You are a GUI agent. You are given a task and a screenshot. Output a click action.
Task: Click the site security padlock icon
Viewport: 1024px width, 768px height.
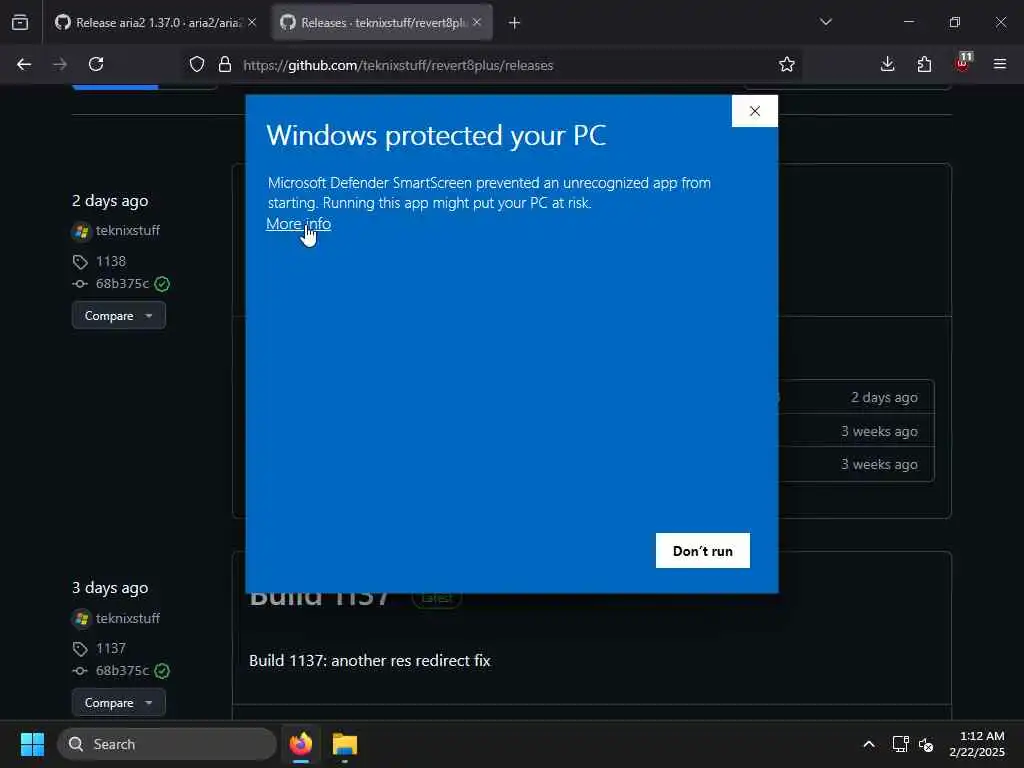[225, 65]
